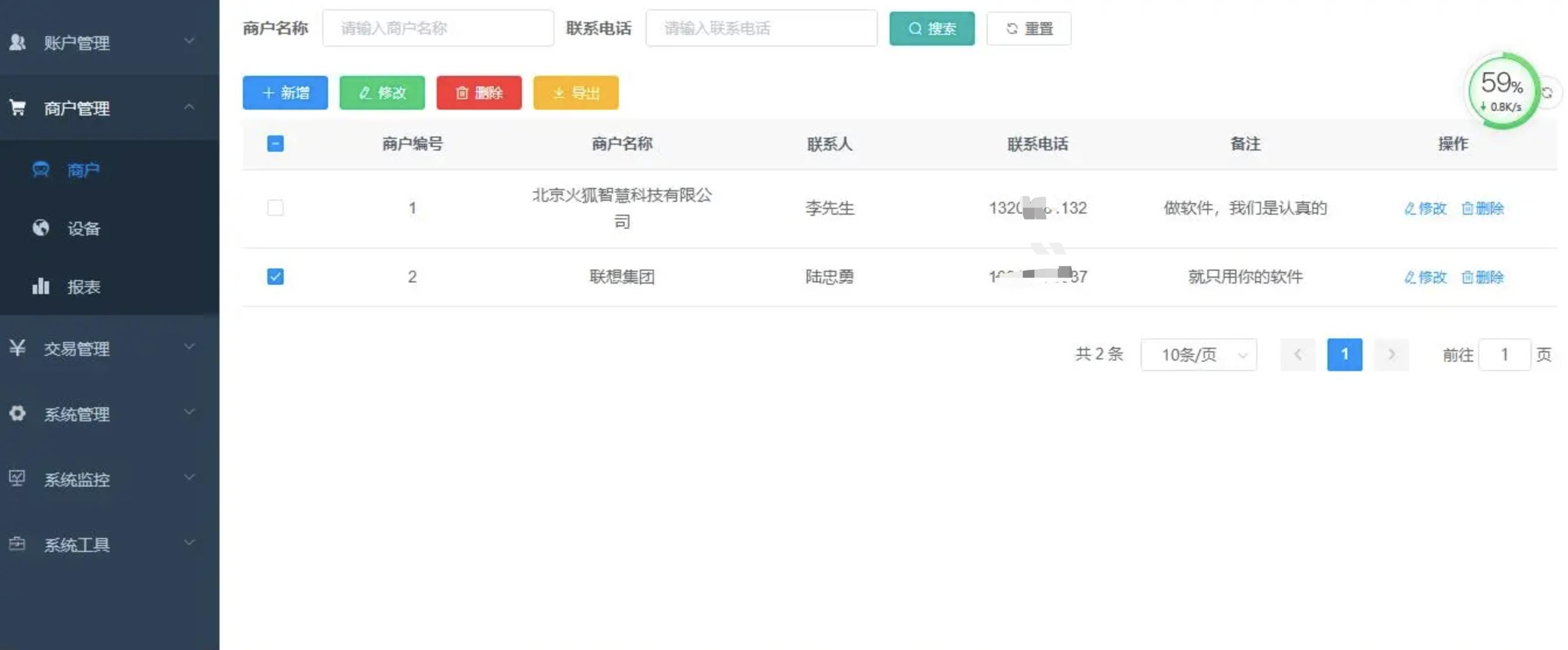
Task: Uncheck the 联想集团 row checkbox
Action: (x=275, y=277)
